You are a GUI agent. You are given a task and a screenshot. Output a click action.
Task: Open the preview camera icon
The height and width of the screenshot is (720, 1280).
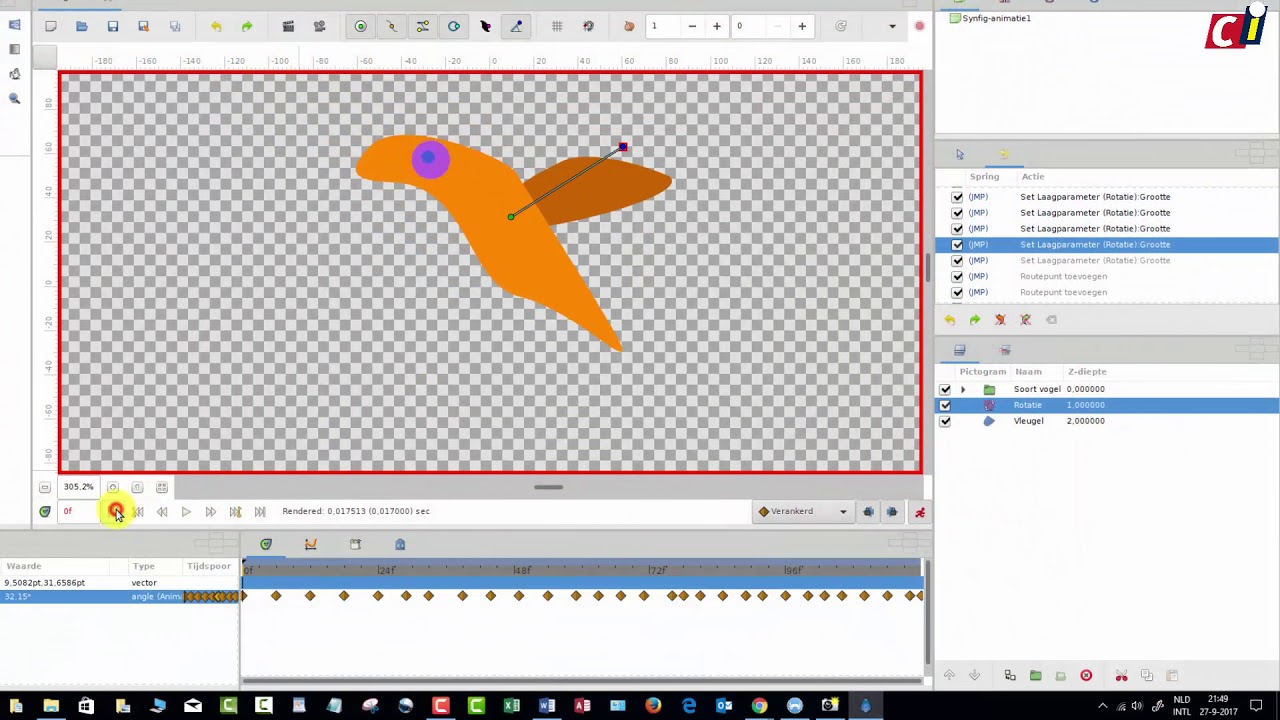point(319,26)
